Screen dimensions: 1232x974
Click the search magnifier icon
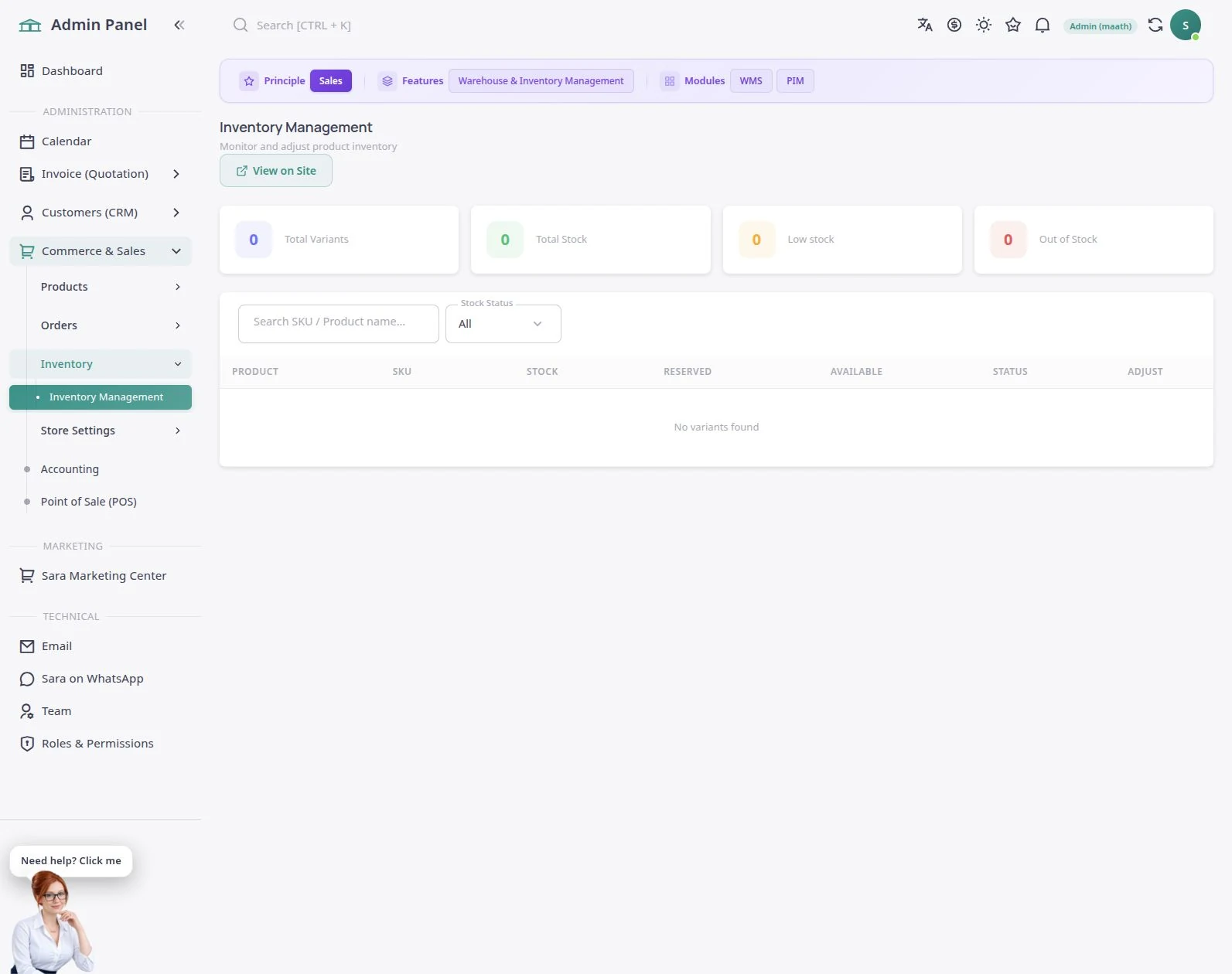pos(241,25)
